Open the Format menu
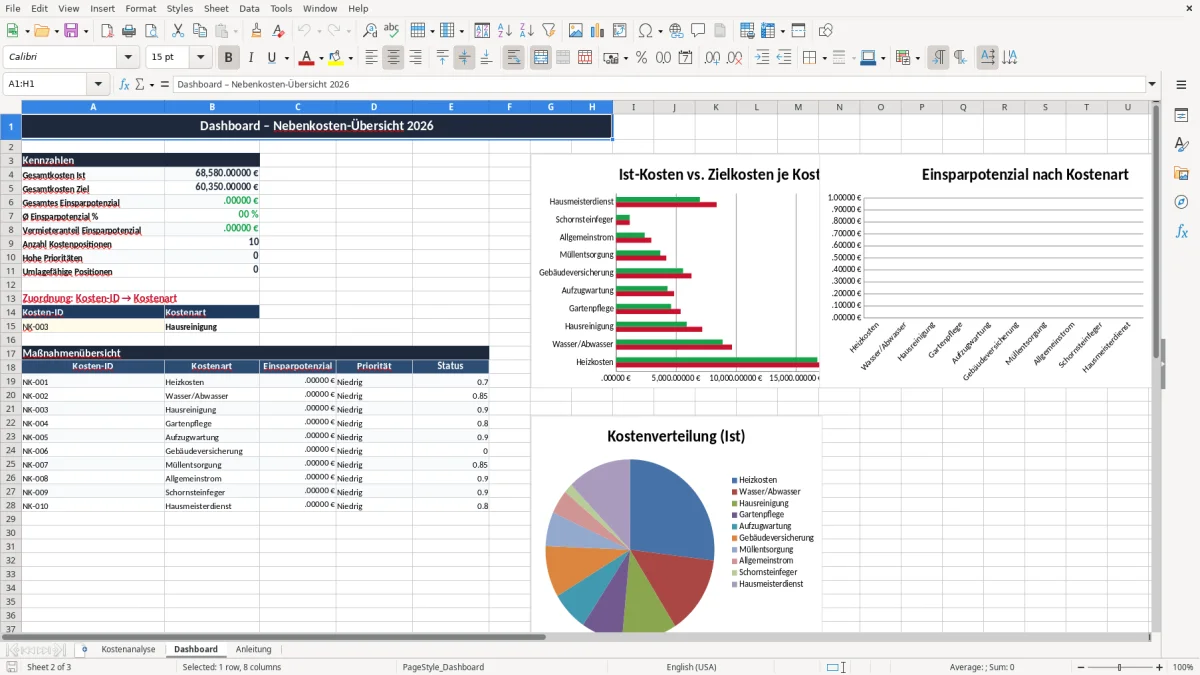The height and width of the screenshot is (675, 1200). click(141, 8)
